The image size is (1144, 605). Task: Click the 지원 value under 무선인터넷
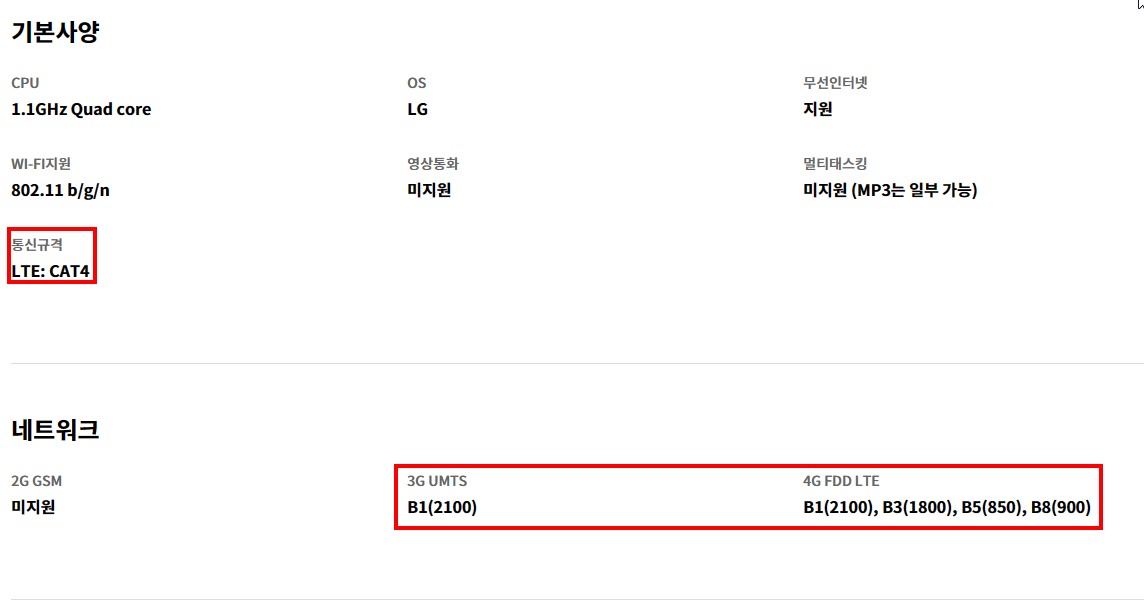[817, 109]
